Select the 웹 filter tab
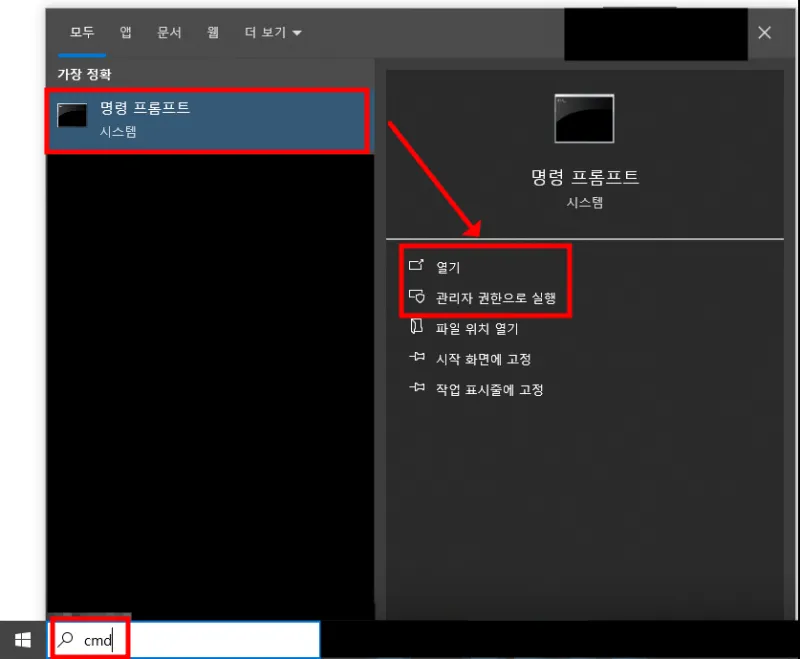This screenshot has height=659, width=800. click(x=213, y=33)
